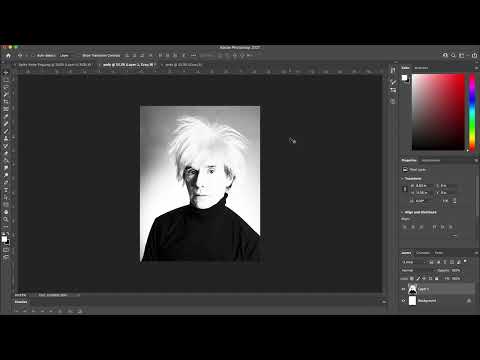Click the lock transparent pixels icon
The height and width of the screenshot is (360, 480).
point(412,278)
